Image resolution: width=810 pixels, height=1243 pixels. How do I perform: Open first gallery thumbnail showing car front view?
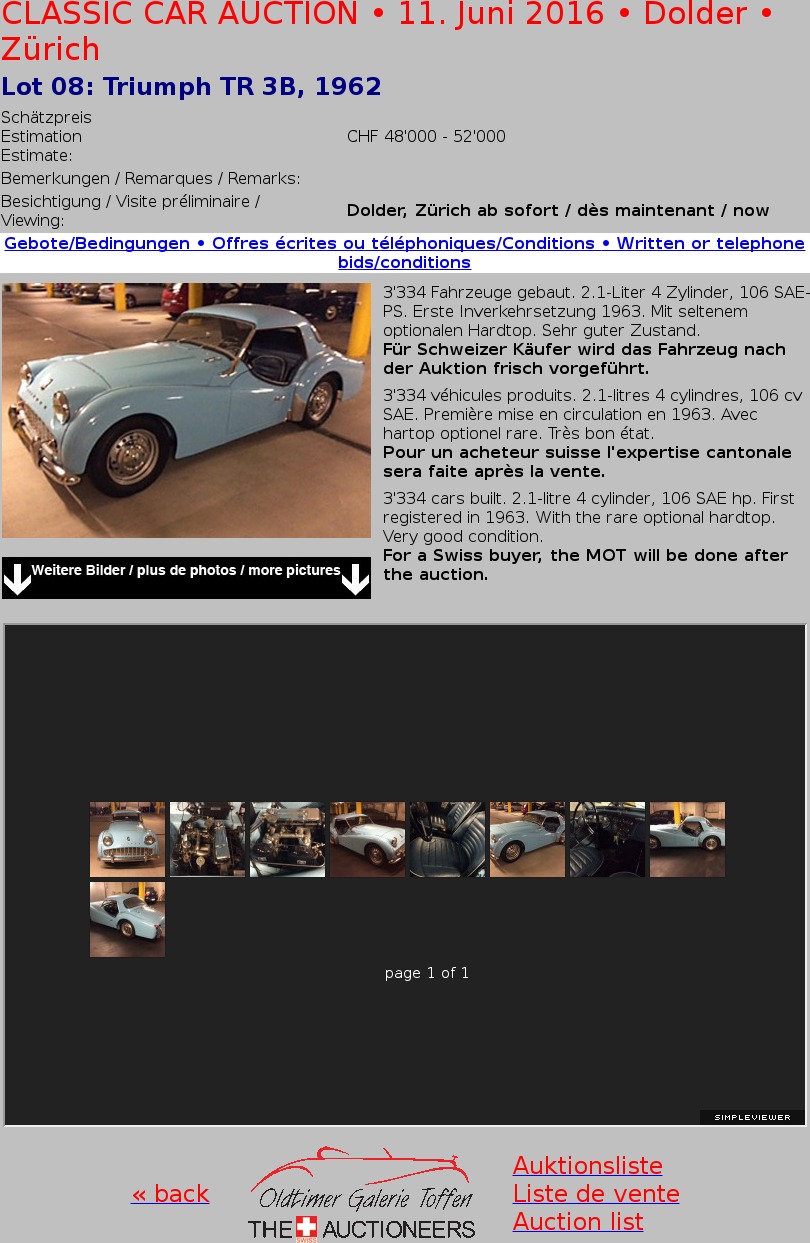click(x=127, y=839)
